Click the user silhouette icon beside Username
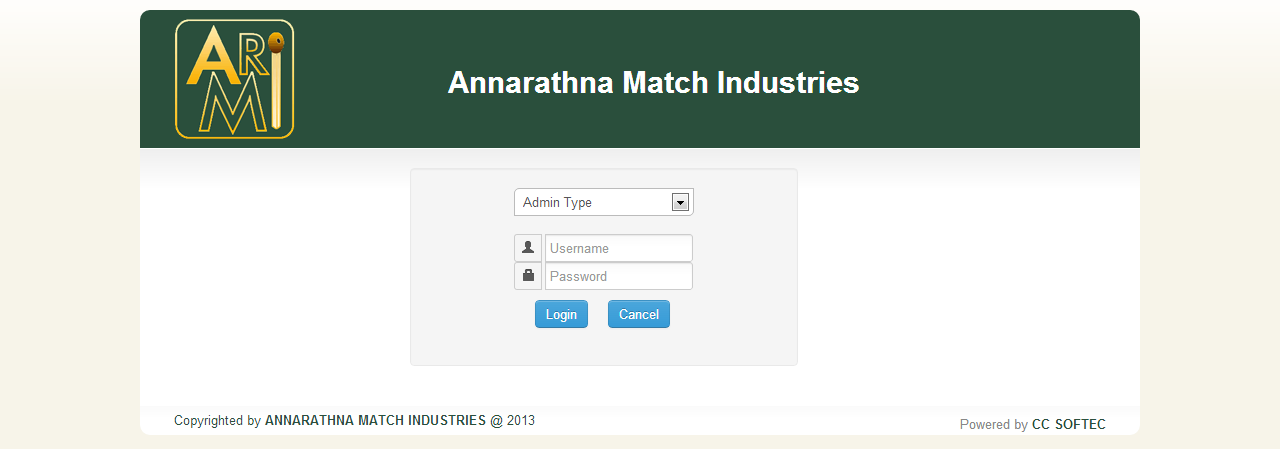Viewport: 1280px width, 449px height. (x=528, y=248)
